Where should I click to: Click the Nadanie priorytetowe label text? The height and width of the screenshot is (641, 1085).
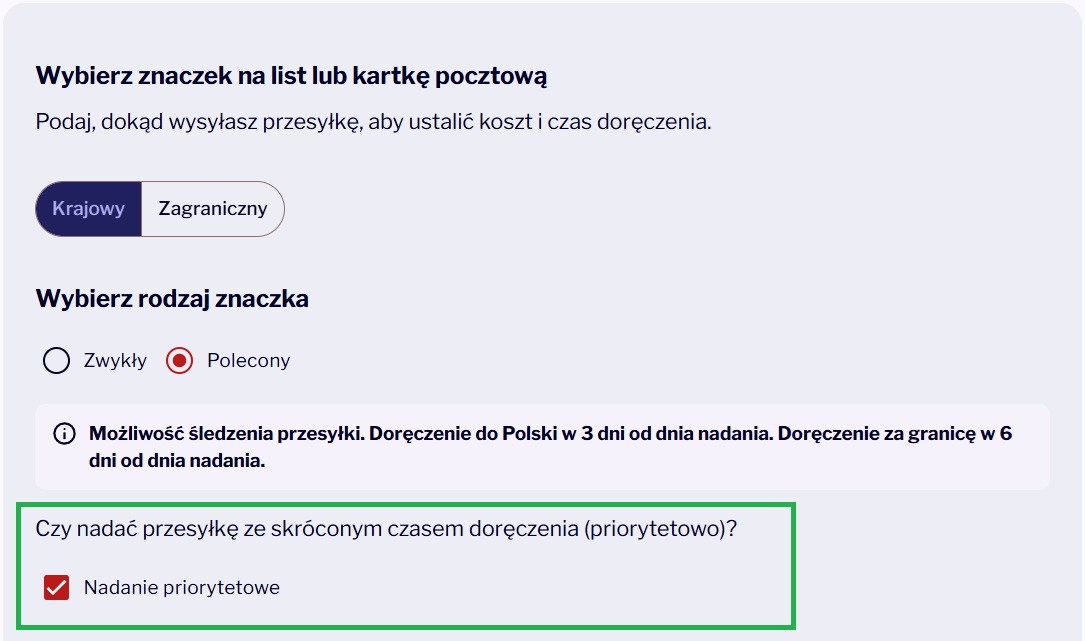pos(182,588)
